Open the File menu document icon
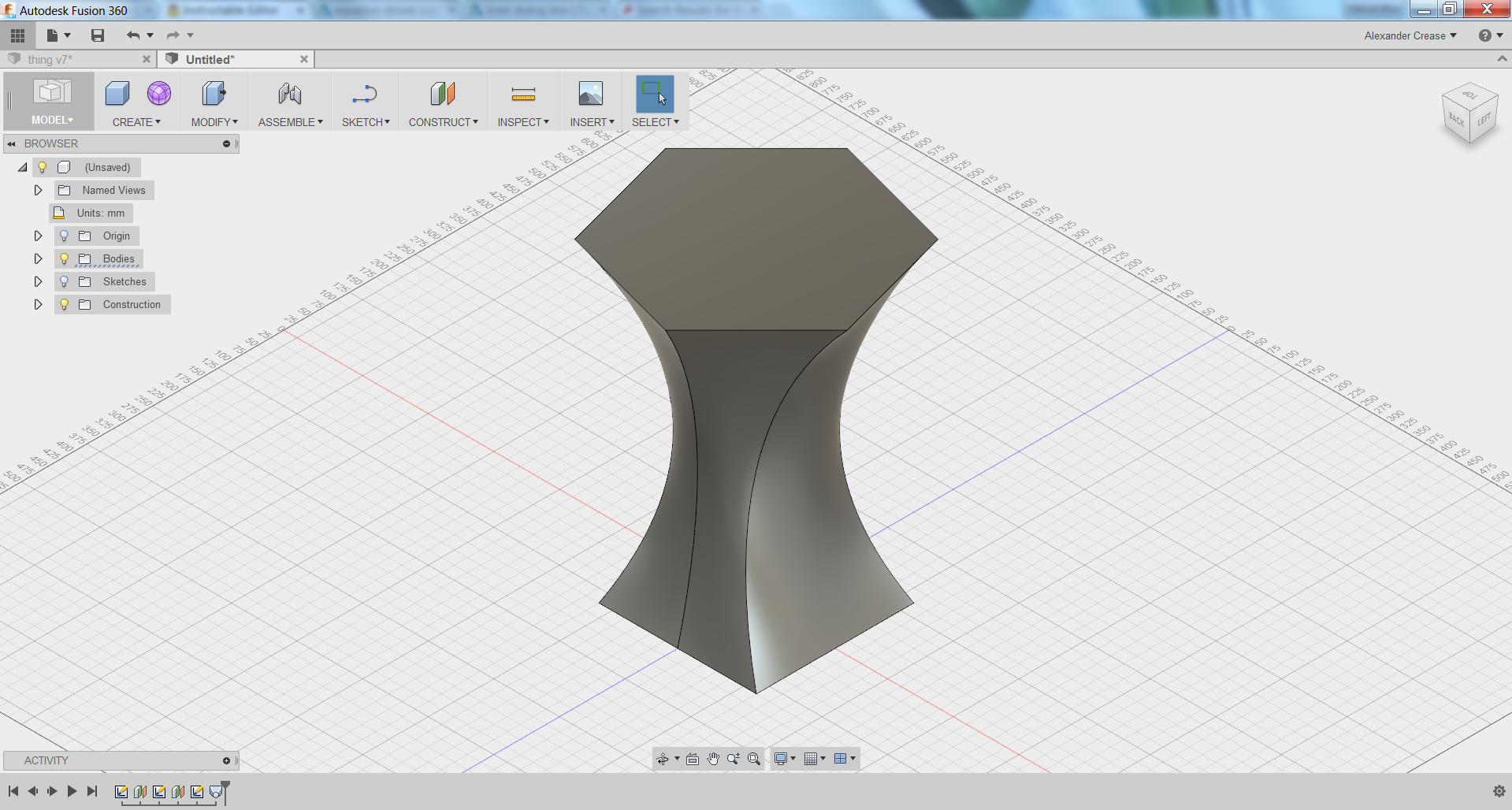 coord(53,35)
